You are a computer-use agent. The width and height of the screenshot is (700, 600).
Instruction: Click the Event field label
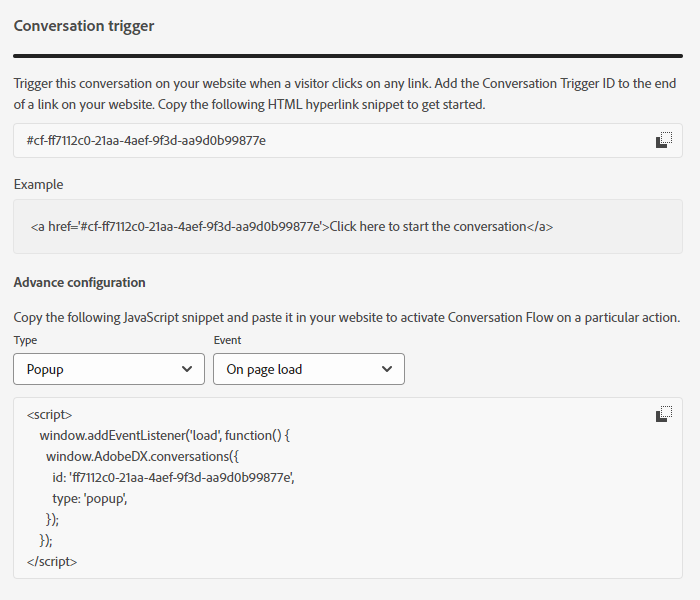point(227,340)
